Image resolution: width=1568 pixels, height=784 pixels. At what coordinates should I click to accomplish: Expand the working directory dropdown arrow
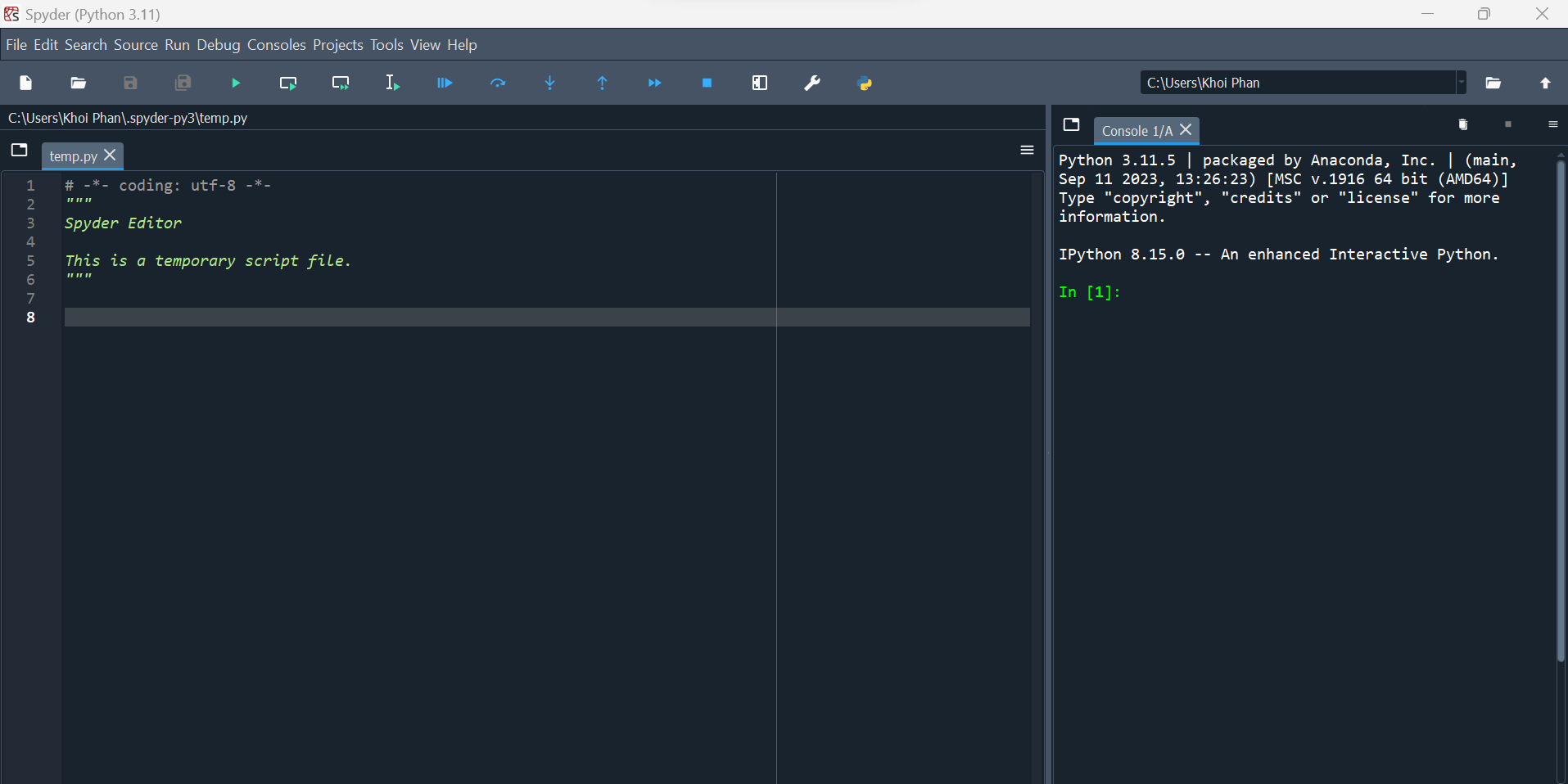1461,83
